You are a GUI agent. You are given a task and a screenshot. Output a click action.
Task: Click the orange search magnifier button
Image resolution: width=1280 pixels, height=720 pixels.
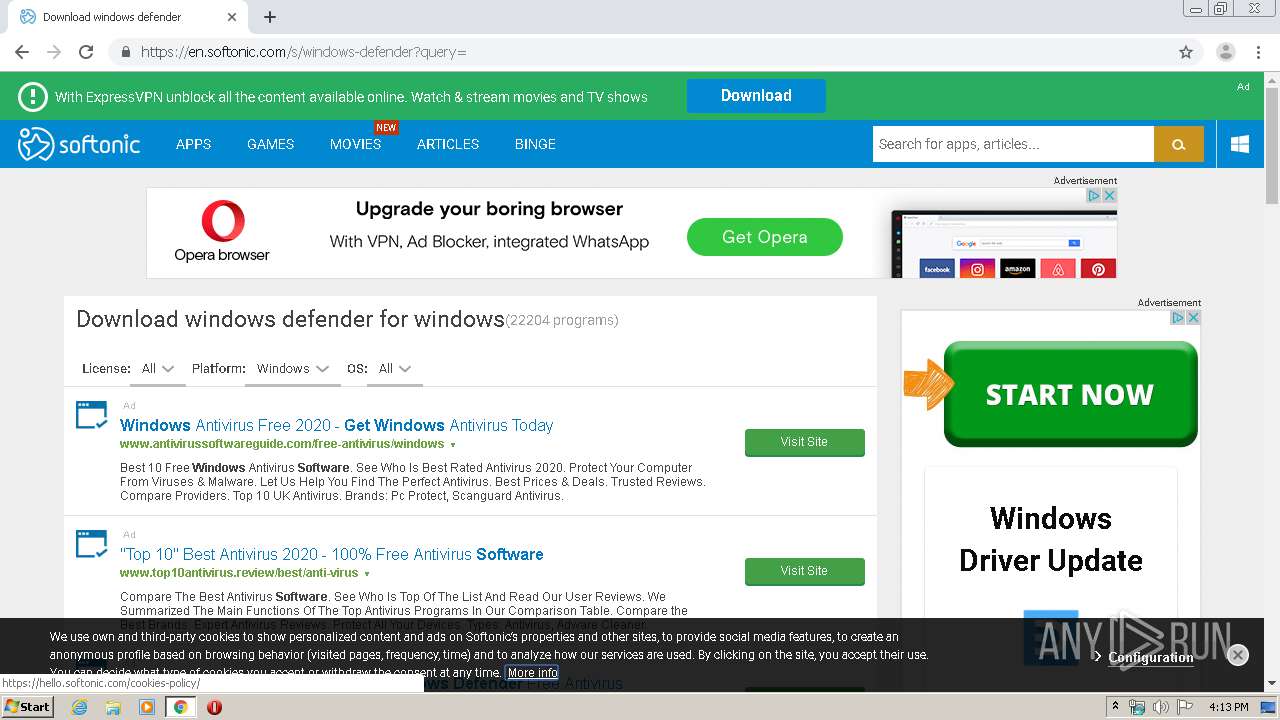tap(1179, 144)
